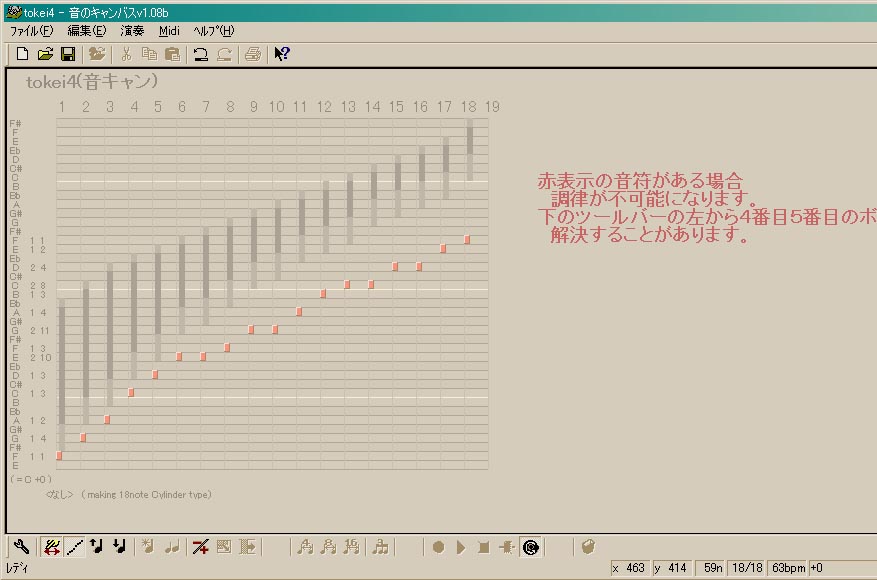Screen dimensions: 877x580
Task: Toggle the spiral loop playback button
Action: tap(531, 546)
